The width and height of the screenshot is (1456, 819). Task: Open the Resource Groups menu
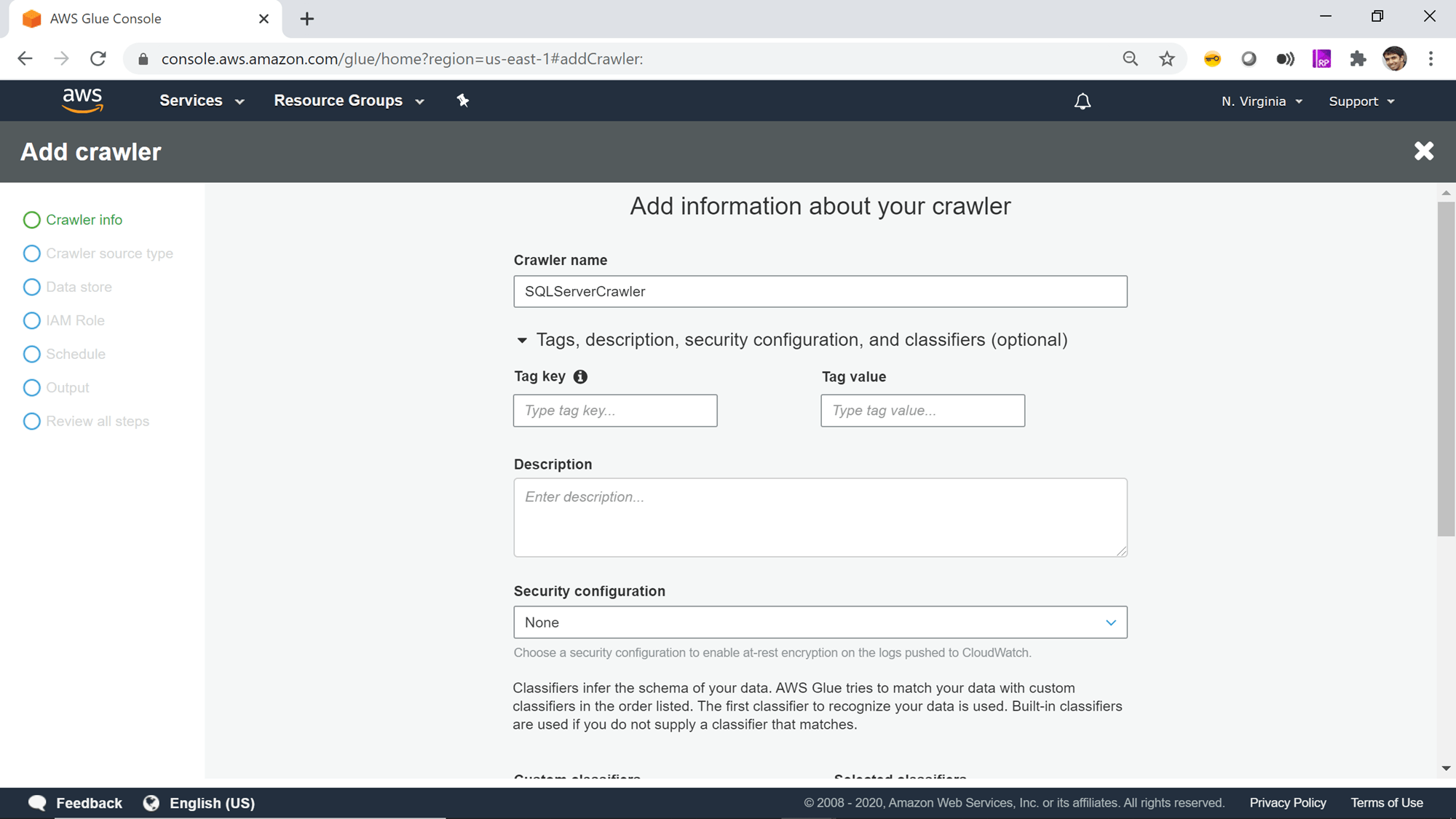coord(348,100)
